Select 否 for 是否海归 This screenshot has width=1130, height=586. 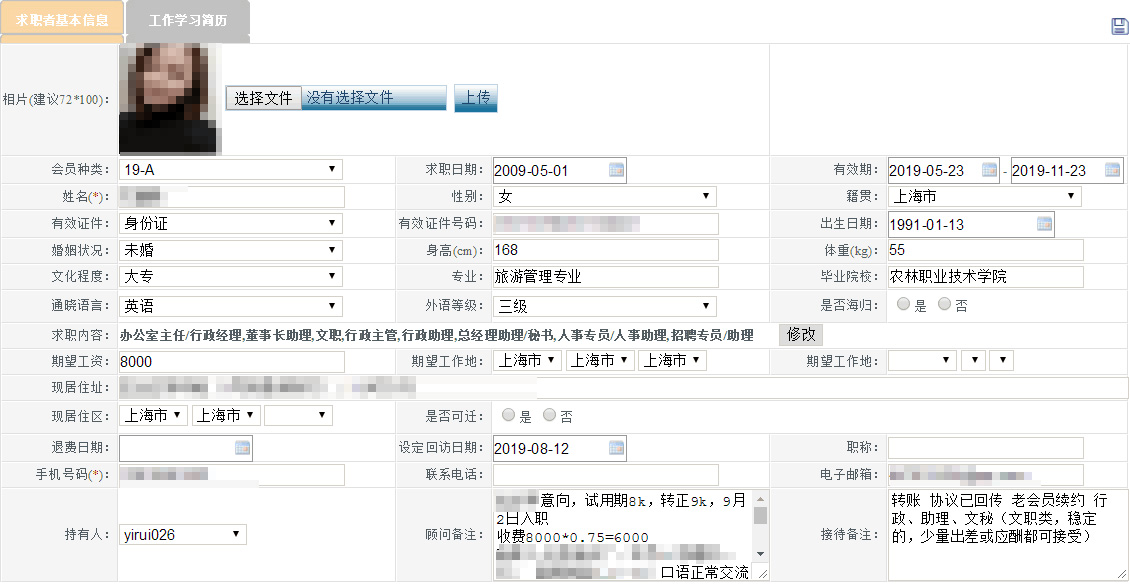[x=944, y=304]
